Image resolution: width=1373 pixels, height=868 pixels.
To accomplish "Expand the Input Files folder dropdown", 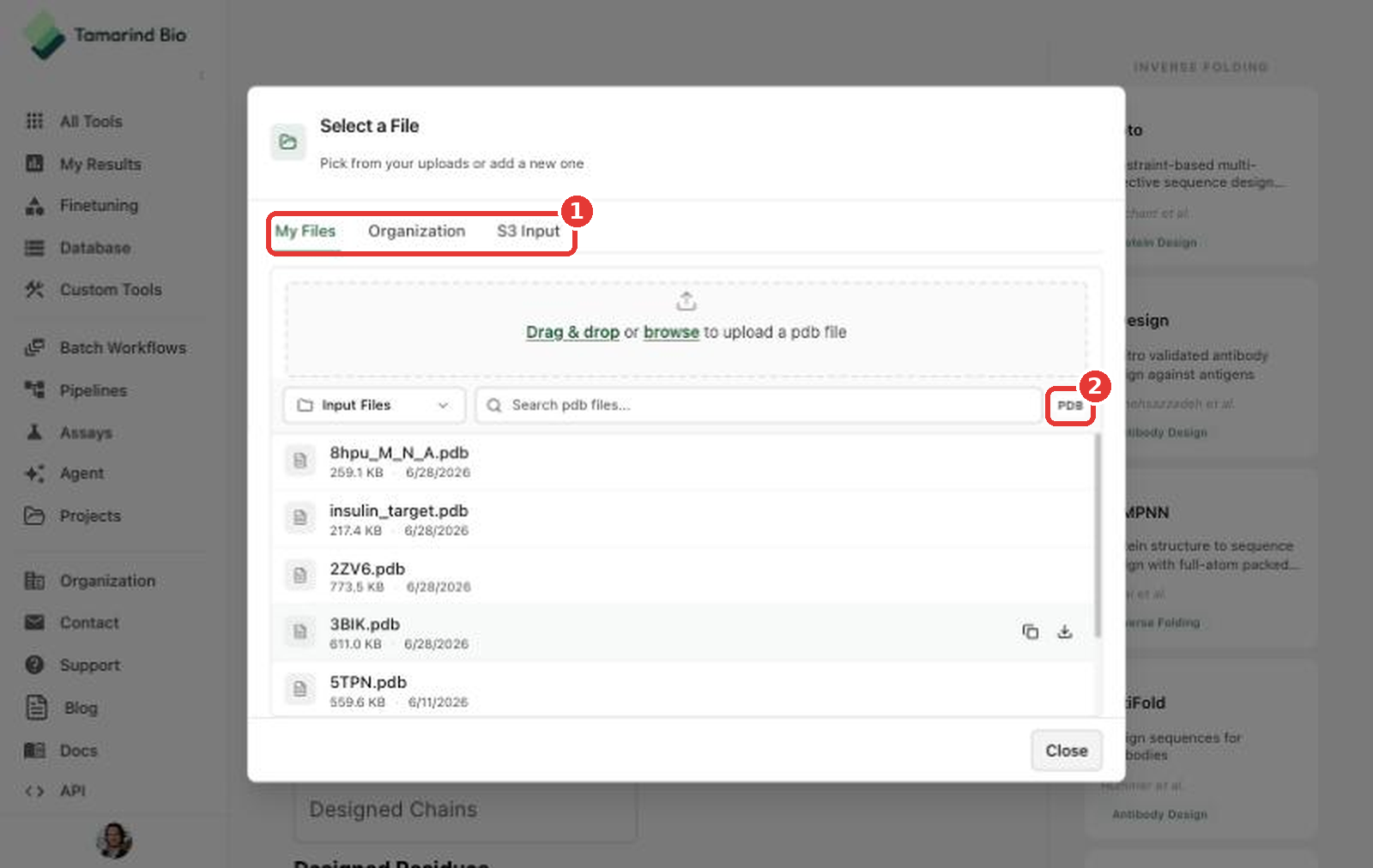I will click(374, 405).
